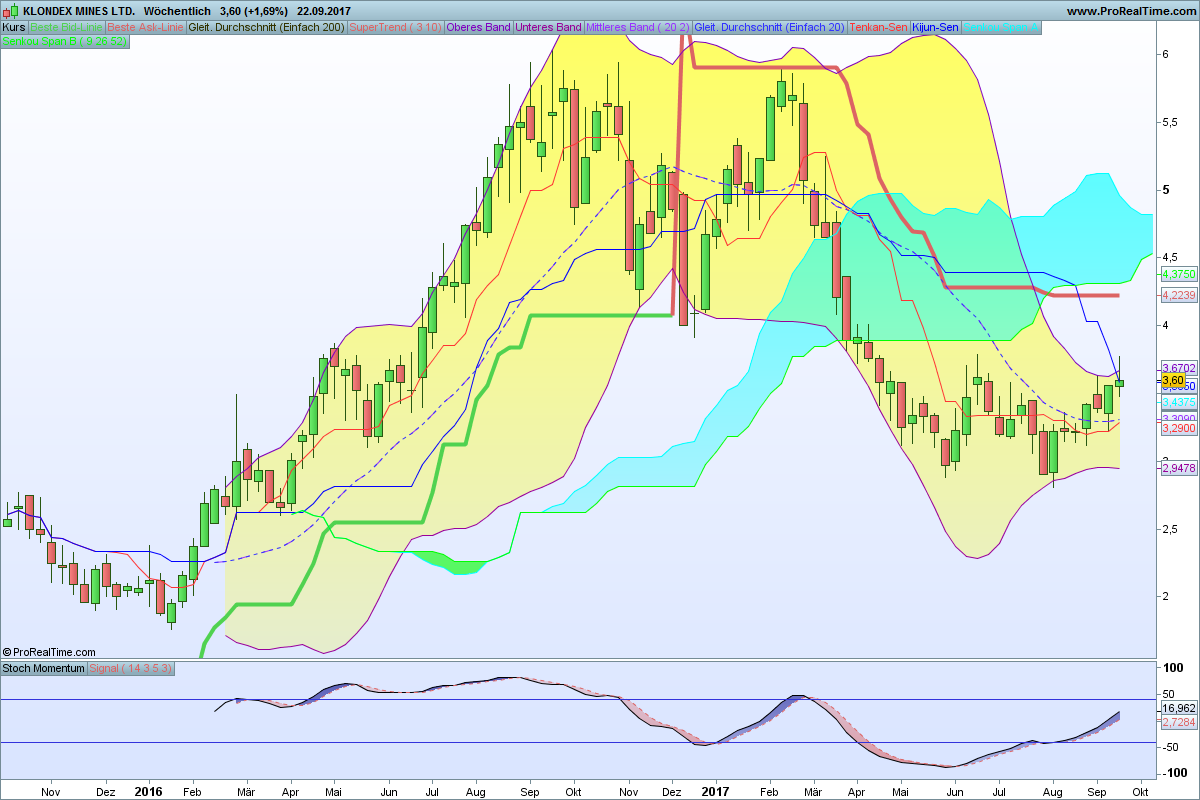This screenshot has height=800, width=1200.
Task: Click the 4,3750 green price marker
Action: [1178, 273]
